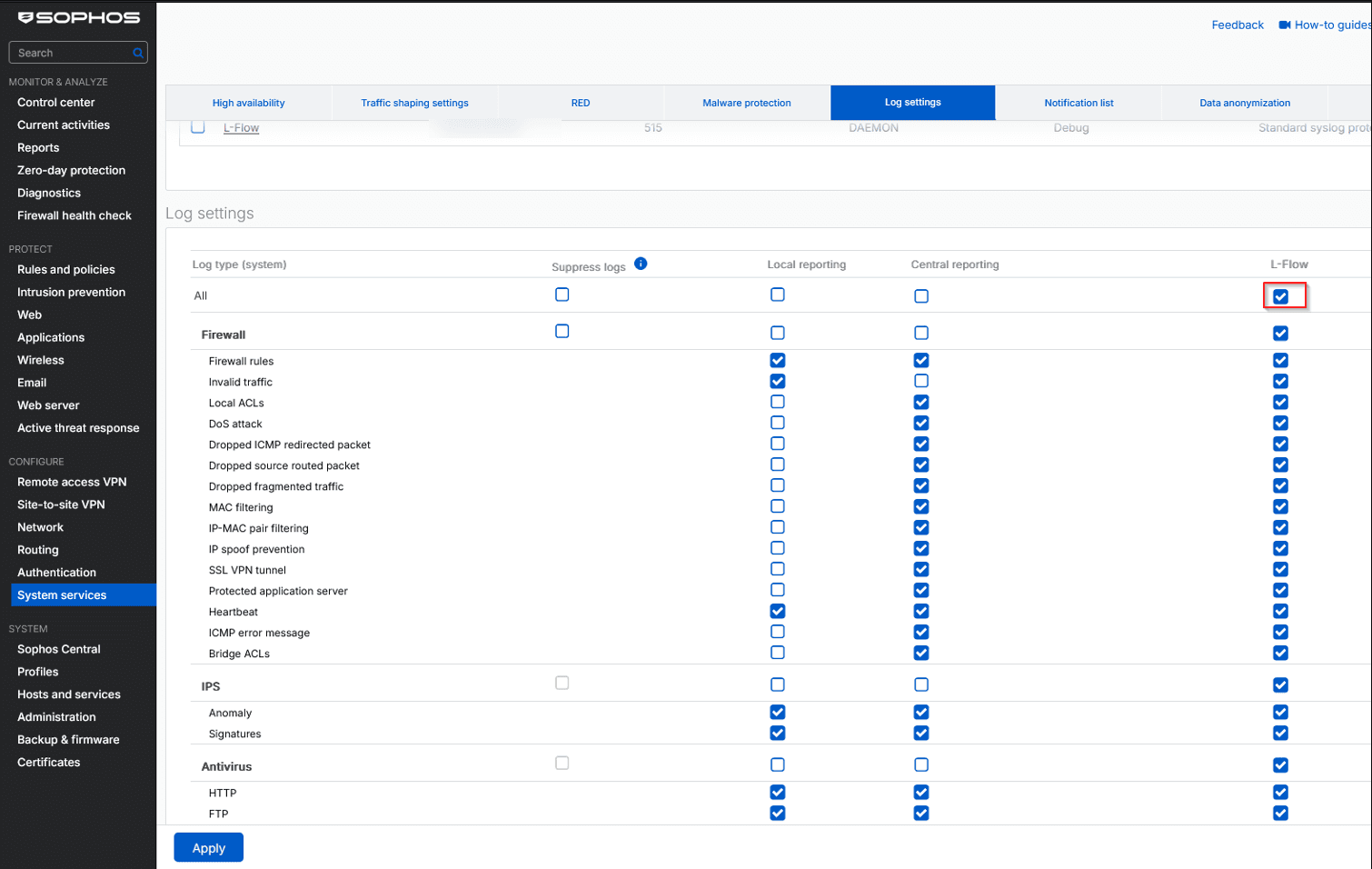
Task: Open the Feedback link
Action: click(x=1238, y=25)
